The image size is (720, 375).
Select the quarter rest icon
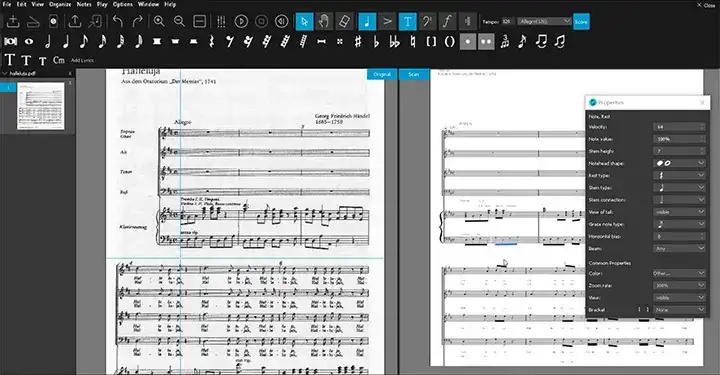tap(211, 42)
